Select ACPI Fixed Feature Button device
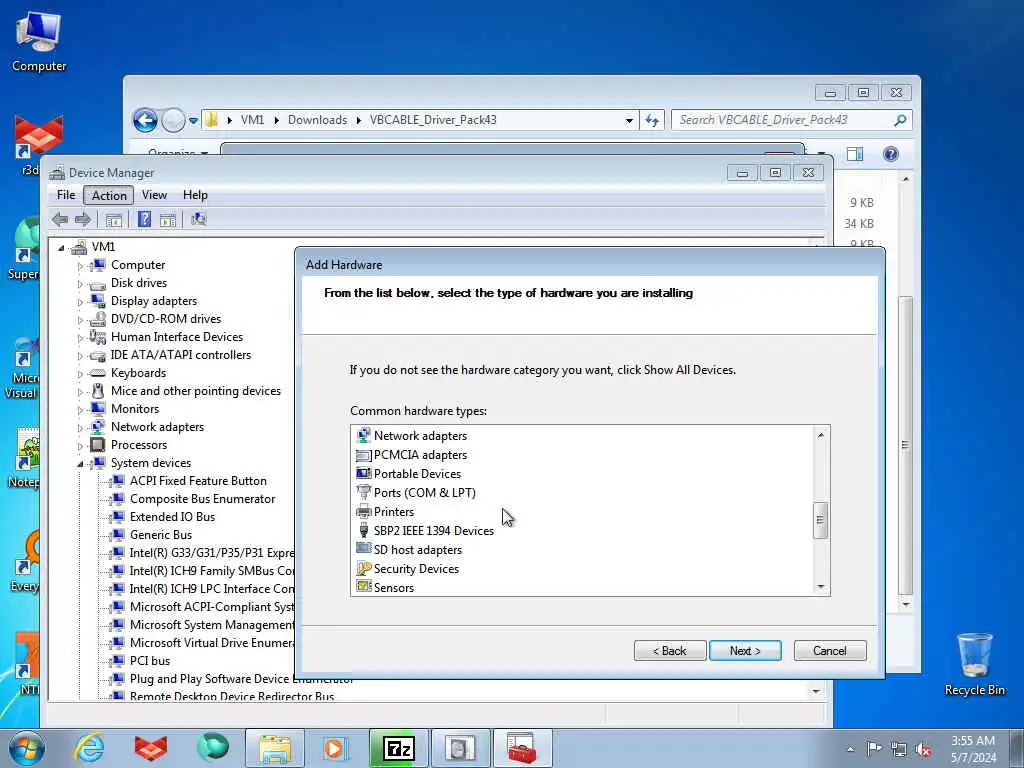Image resolution: width=1024 pixels, height=768 pixels. 198,481
